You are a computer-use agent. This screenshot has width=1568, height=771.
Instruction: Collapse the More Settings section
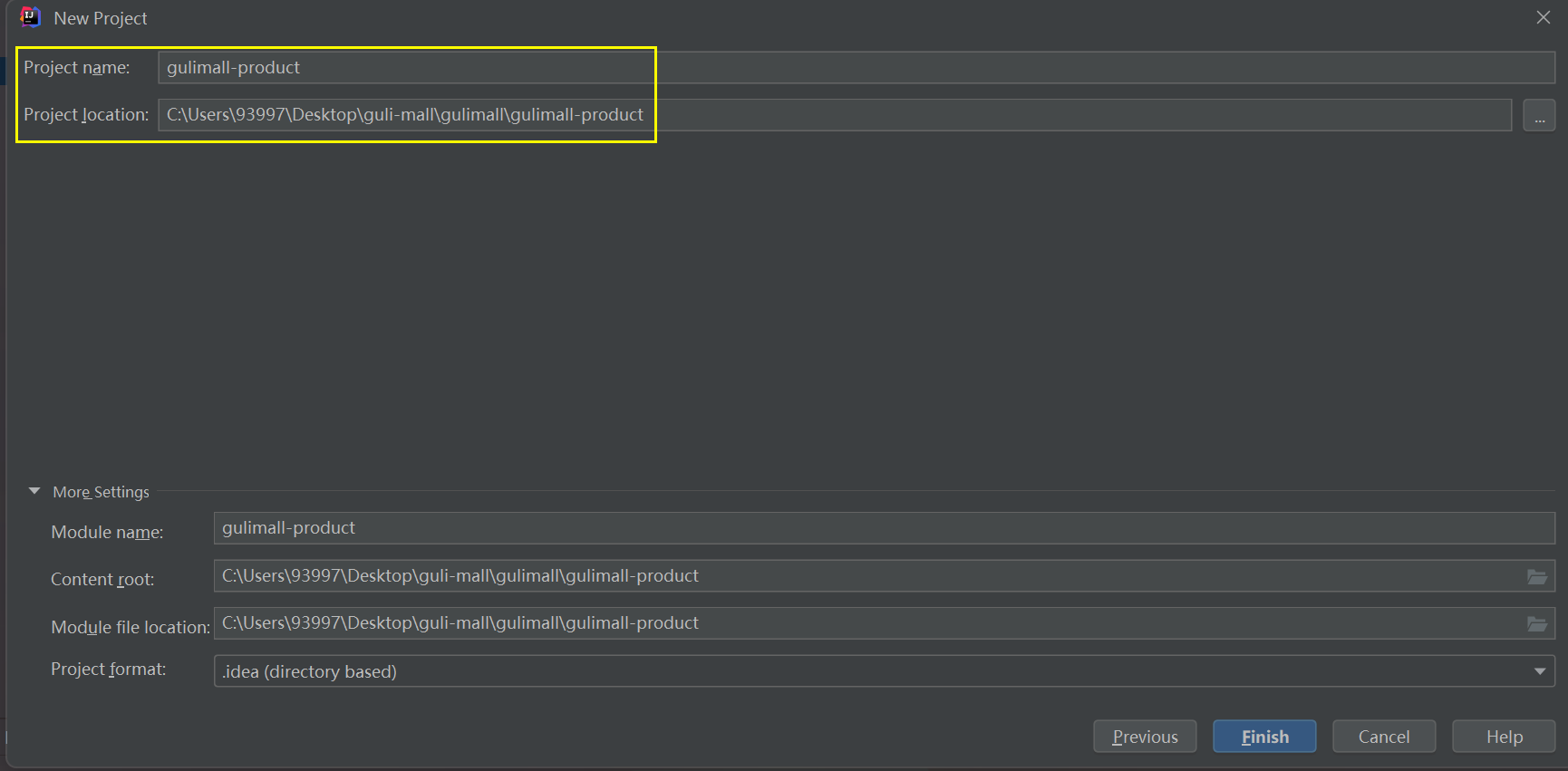tap(34, 491)
